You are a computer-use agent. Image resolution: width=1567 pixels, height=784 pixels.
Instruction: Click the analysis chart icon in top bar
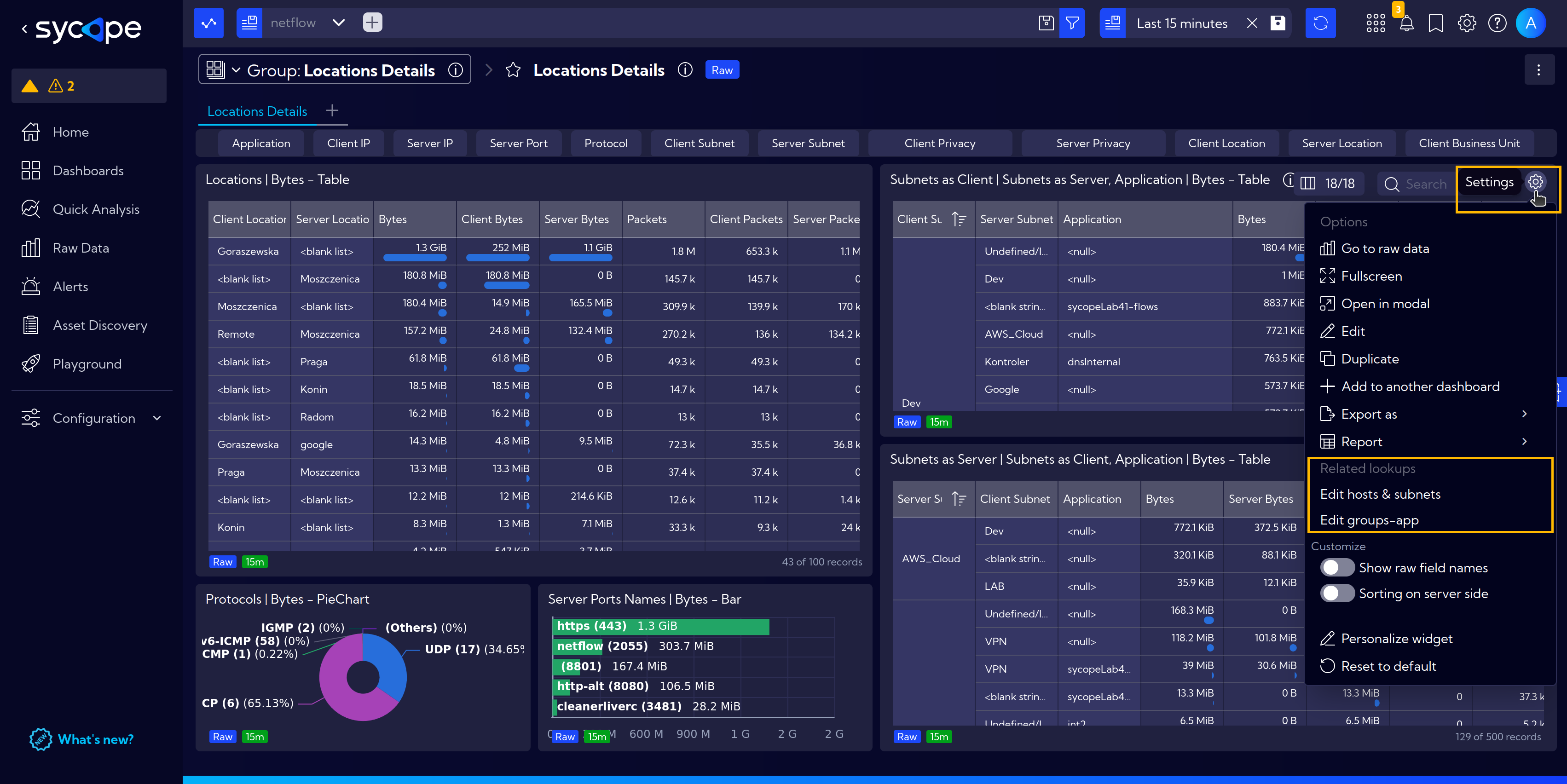pos(208,23)
